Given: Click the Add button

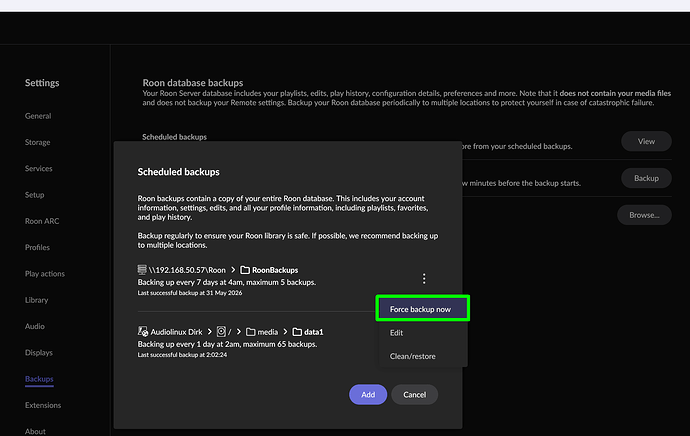Looking at the screenshot, I should pos(368,395).
